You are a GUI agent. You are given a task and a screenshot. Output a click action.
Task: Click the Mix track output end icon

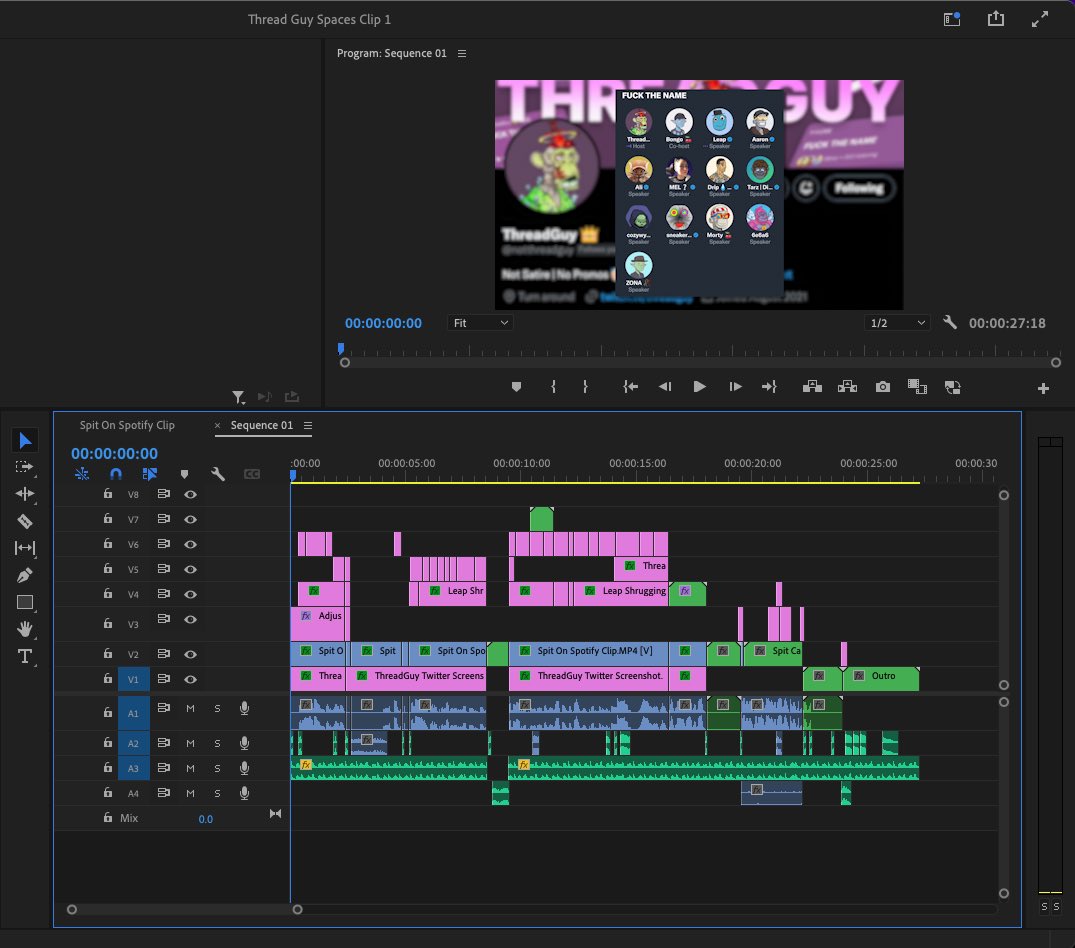point(275,814)
